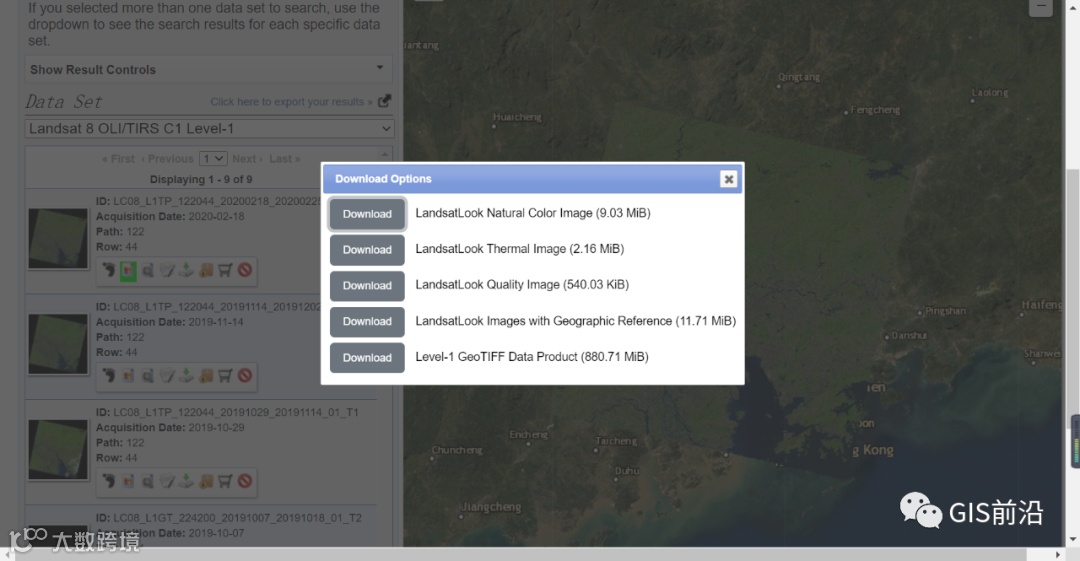The image size is (1080, 561).
Task: Click the export results external-link icon
Action: 384,101
